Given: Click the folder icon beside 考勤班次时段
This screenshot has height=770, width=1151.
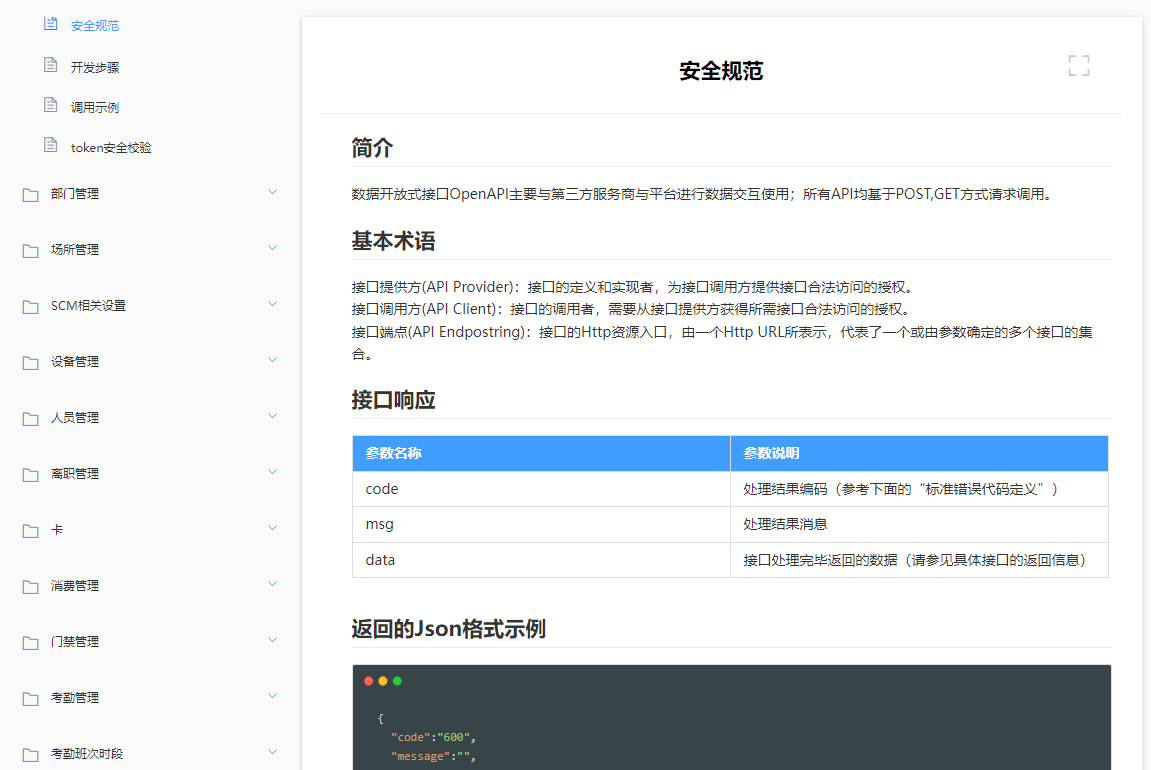Looking at the screenshot, I should (x=31, y=755).
